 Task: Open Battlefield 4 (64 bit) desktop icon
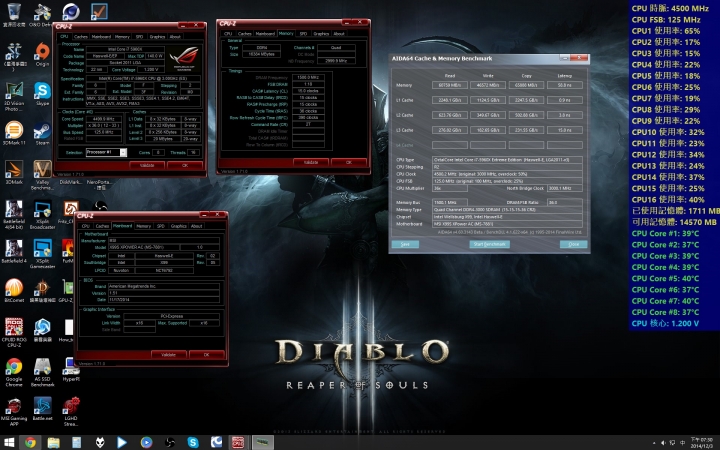click(14, 214)
